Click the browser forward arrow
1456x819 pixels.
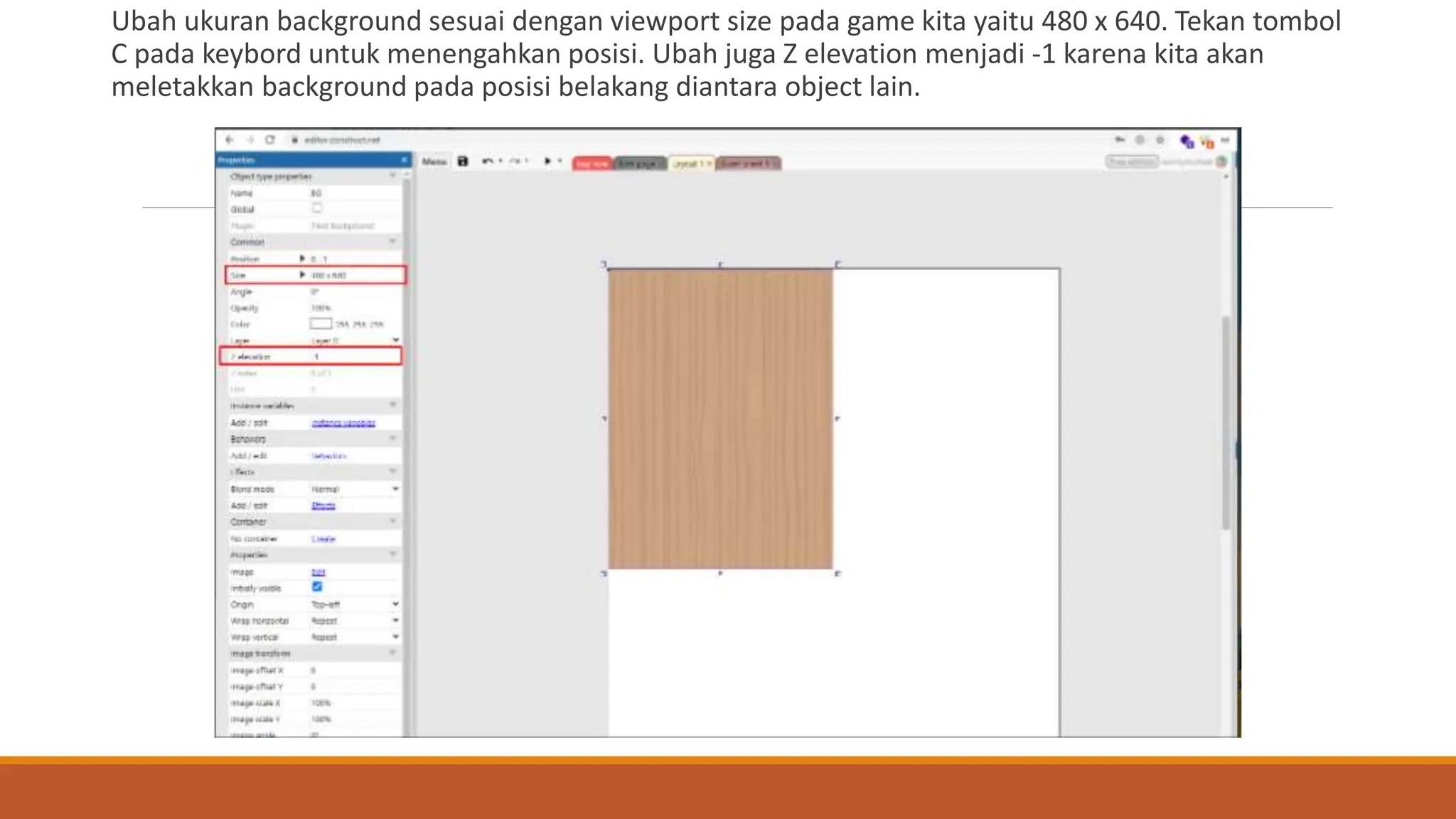click(x=250, y=140)
